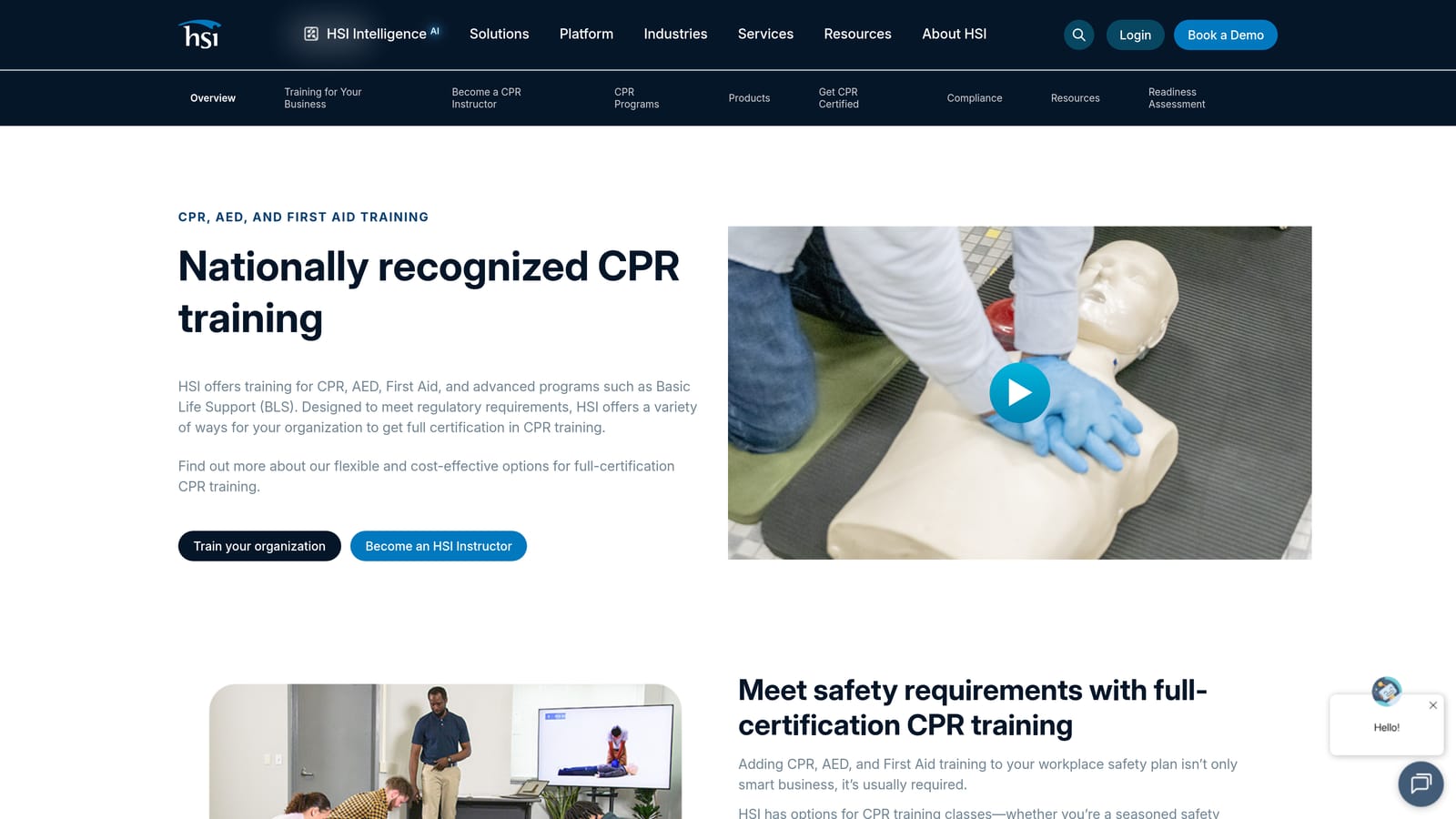Click the 'Nationally recognized CPR training' heading

point(429,292)
